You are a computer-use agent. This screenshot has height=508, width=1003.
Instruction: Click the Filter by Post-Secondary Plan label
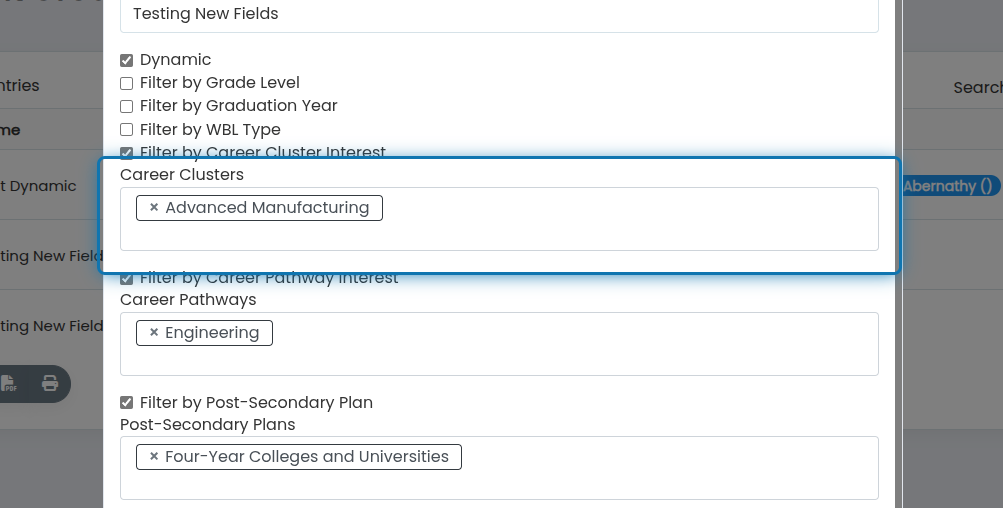tap(256, 402)
